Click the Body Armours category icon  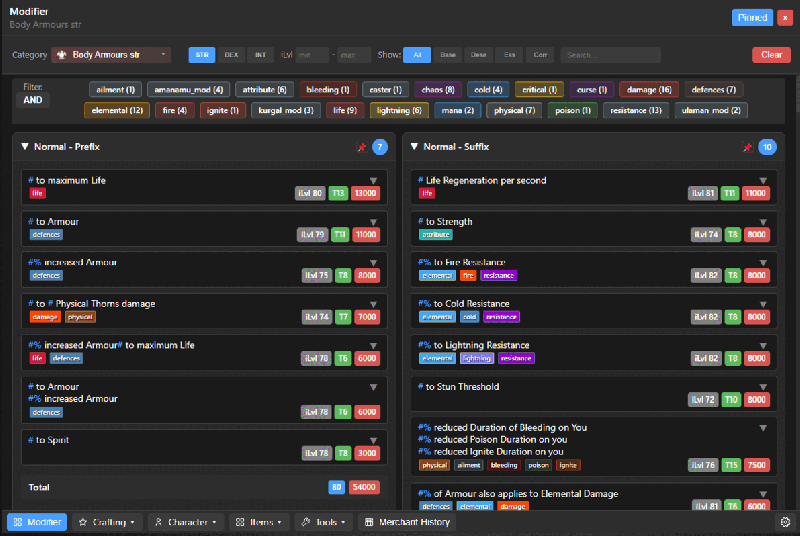(x=62, y=55)
